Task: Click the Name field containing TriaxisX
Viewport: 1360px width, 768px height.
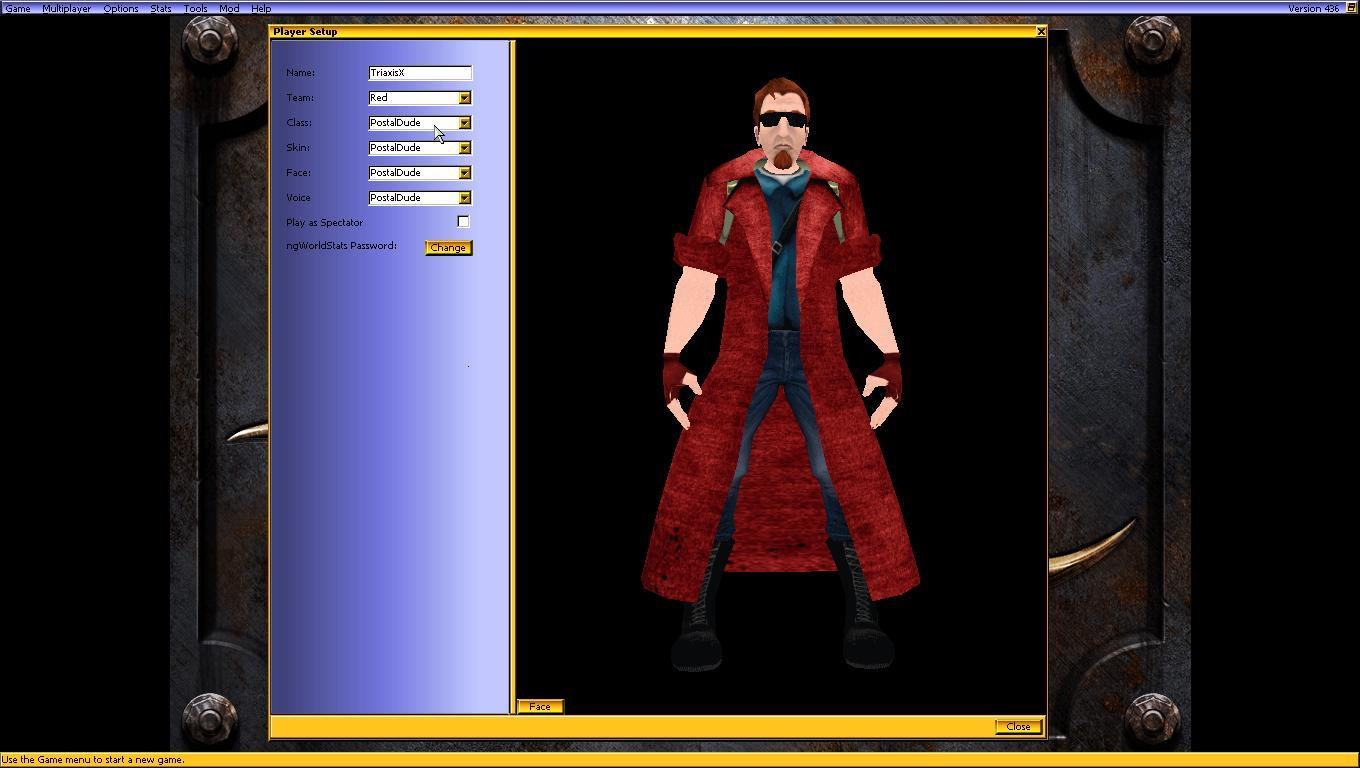Action: point(419,72)
